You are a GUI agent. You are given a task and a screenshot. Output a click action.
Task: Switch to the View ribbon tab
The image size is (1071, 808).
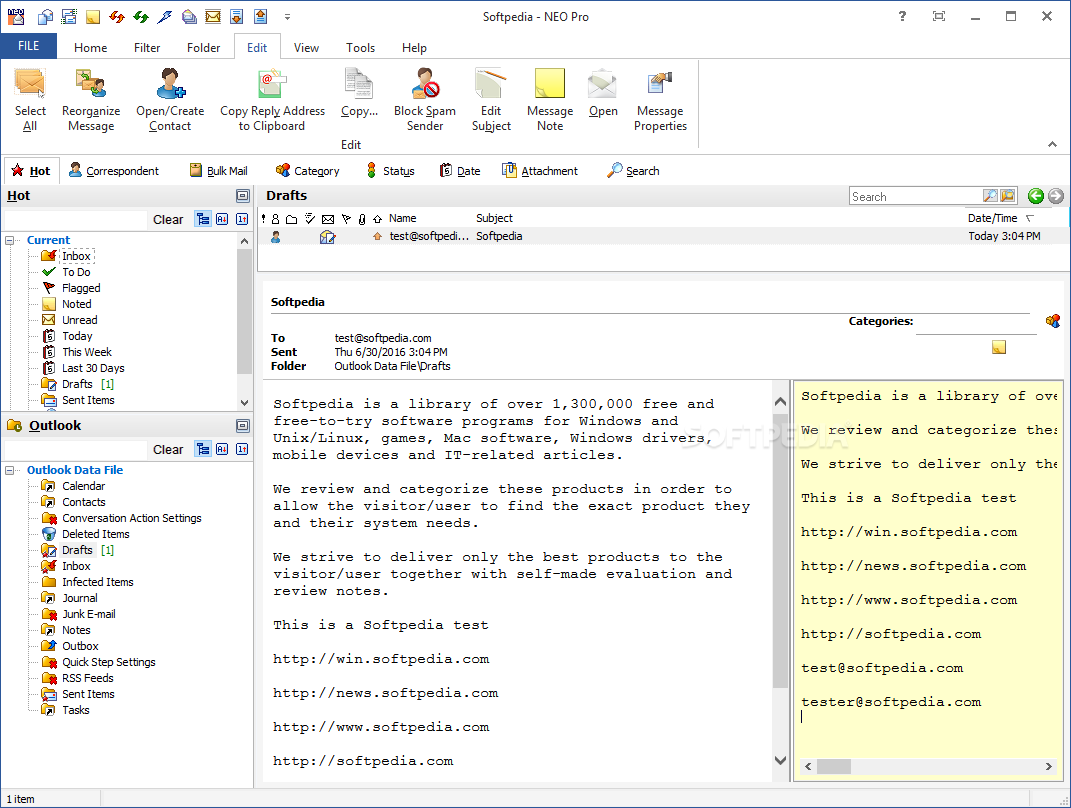click(306, 48)
